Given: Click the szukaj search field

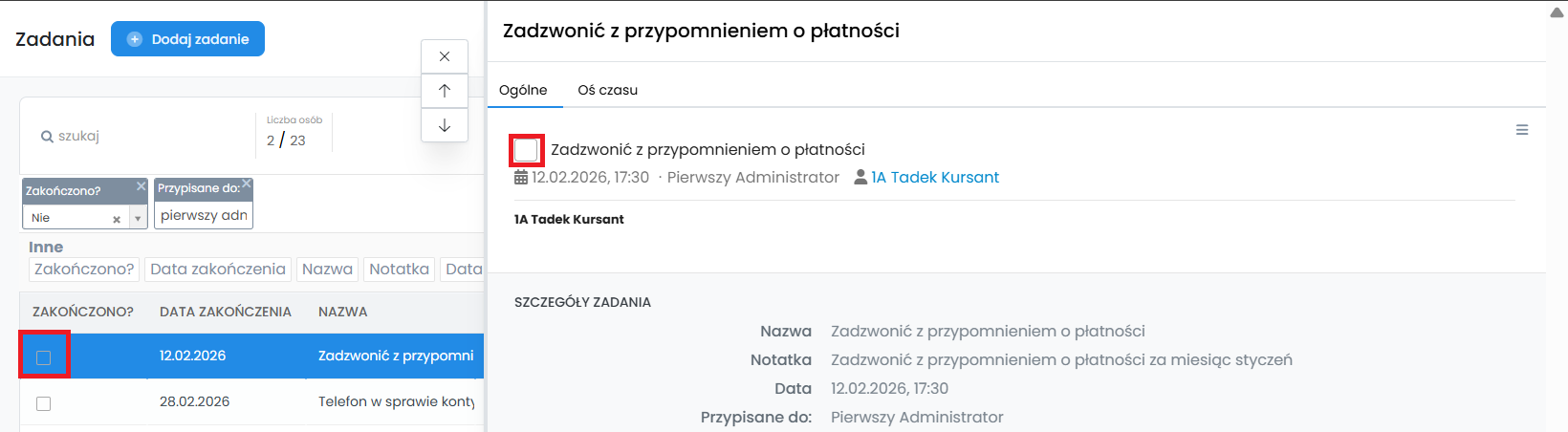Looking at the screenshot, I should (x=143, y=137).
